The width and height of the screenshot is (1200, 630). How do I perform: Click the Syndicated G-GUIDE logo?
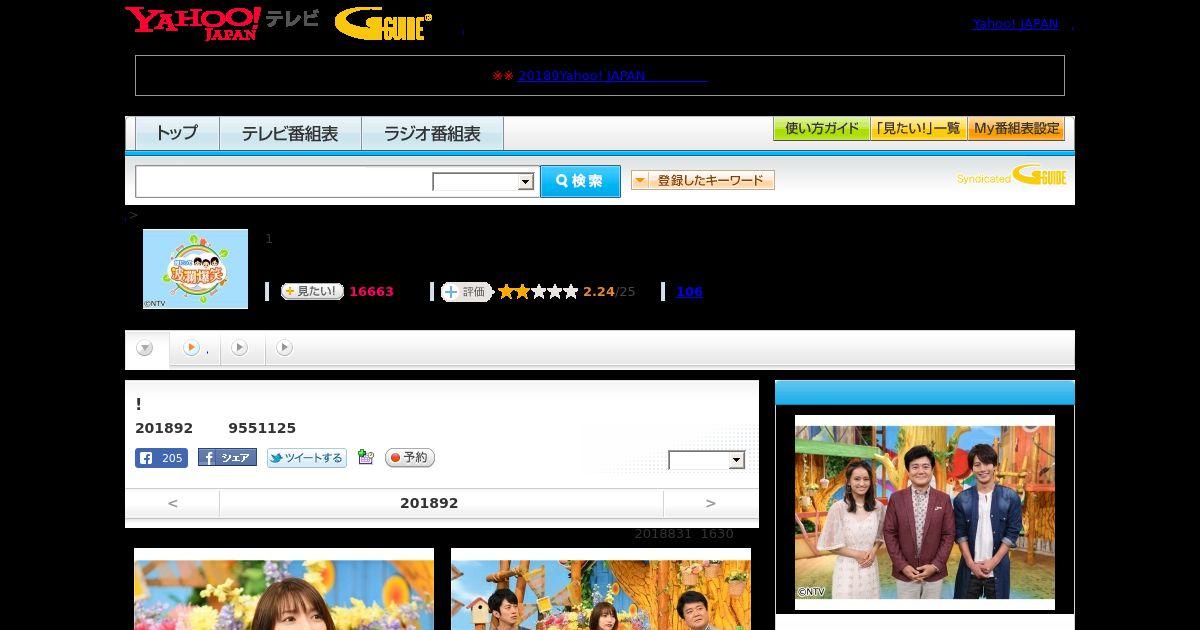(x=1011, y=176)
